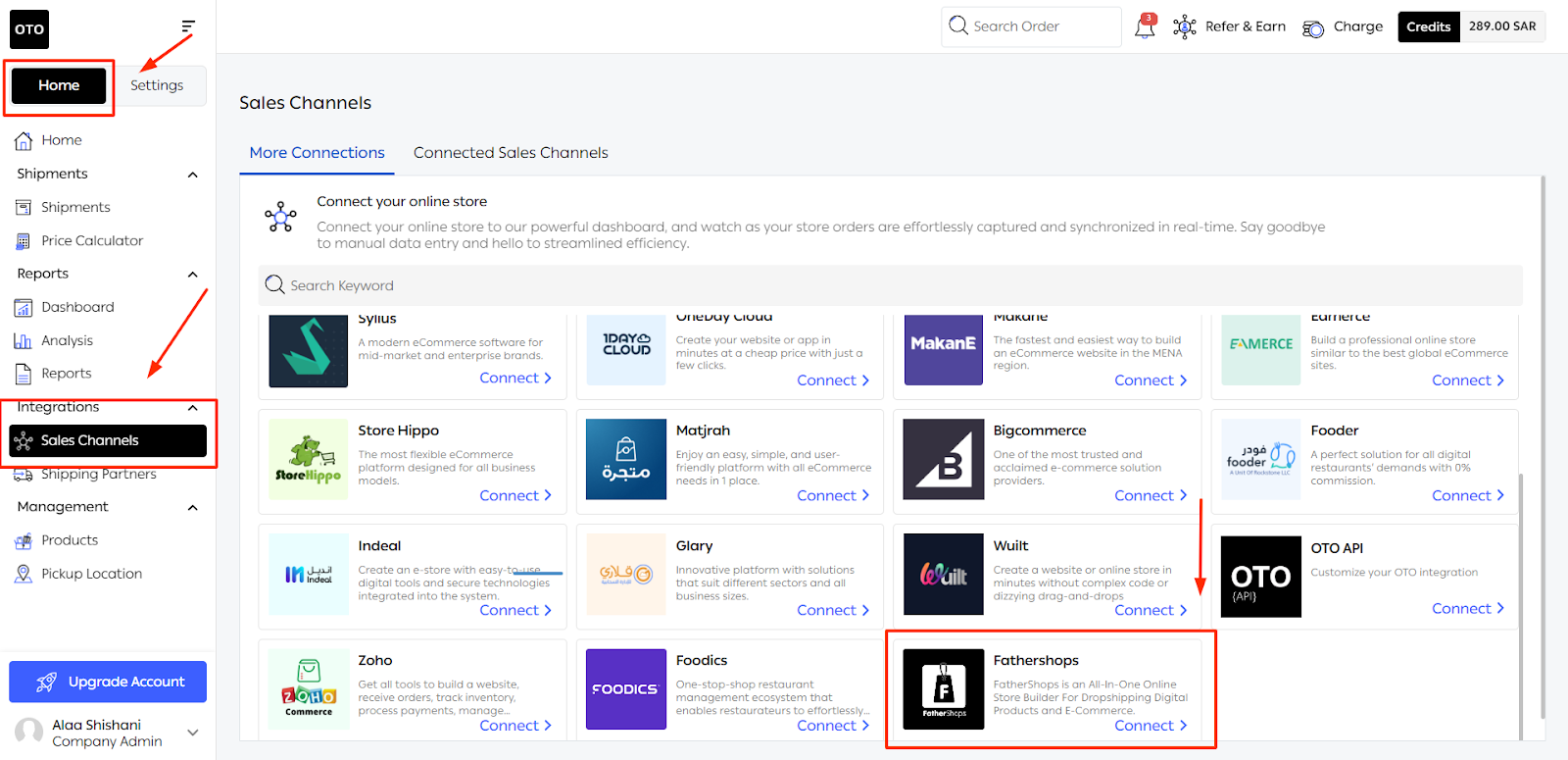Connect the Wuilt channel

pos(1151,610)
